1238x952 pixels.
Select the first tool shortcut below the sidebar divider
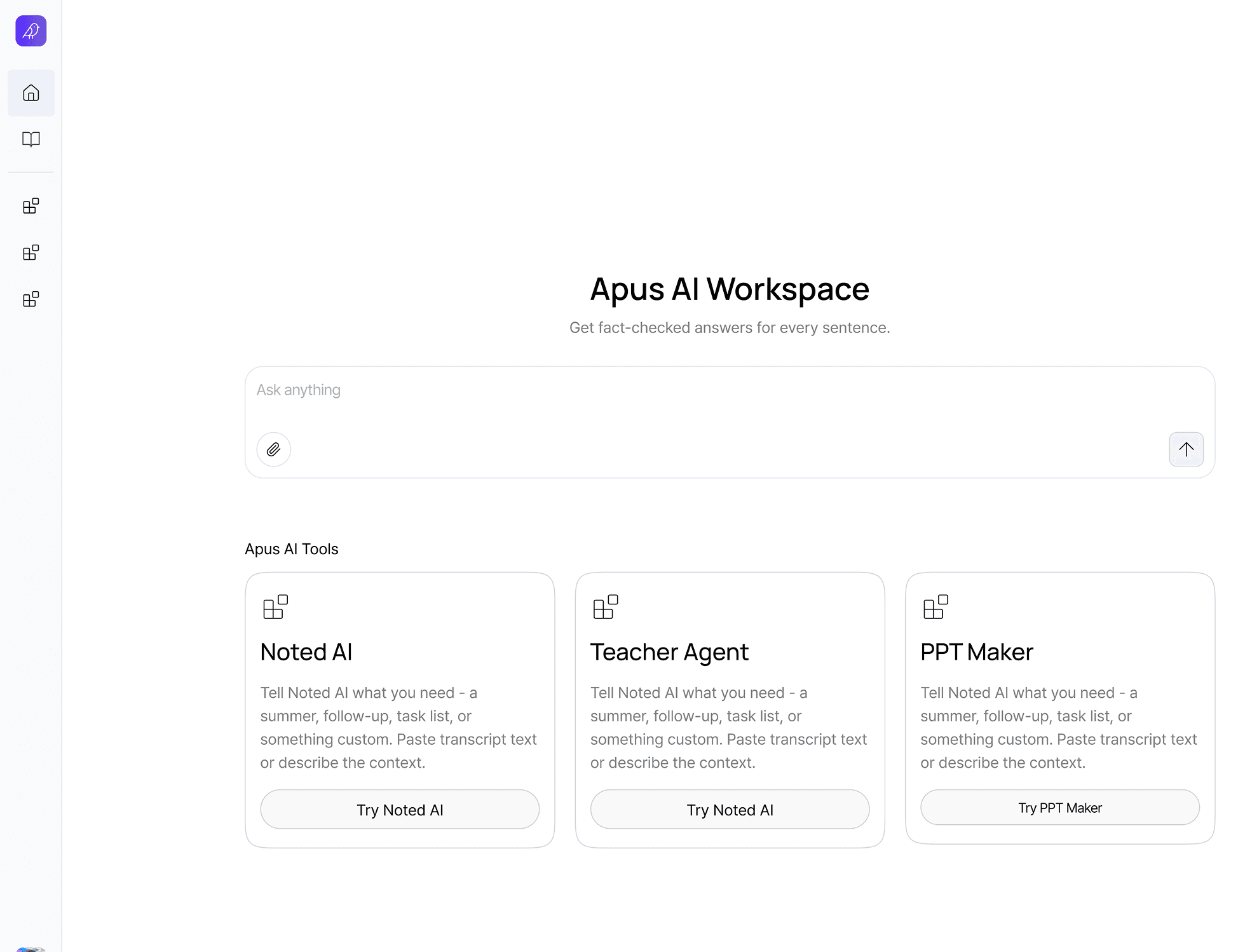pos(31,205)
